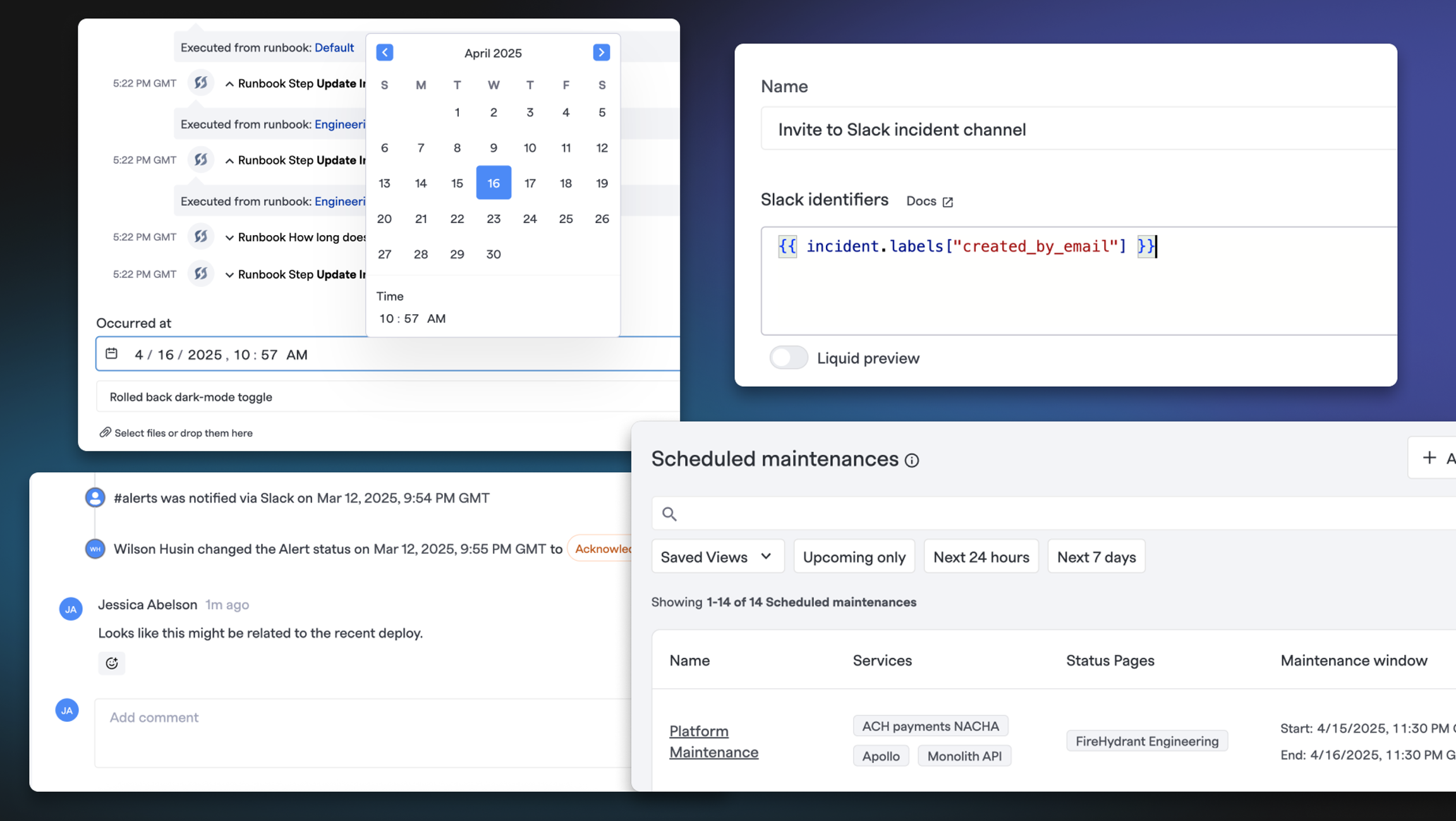1456x821 pixels.
Task: Click Select files or drop them here
Action: [x=183, y=433]
